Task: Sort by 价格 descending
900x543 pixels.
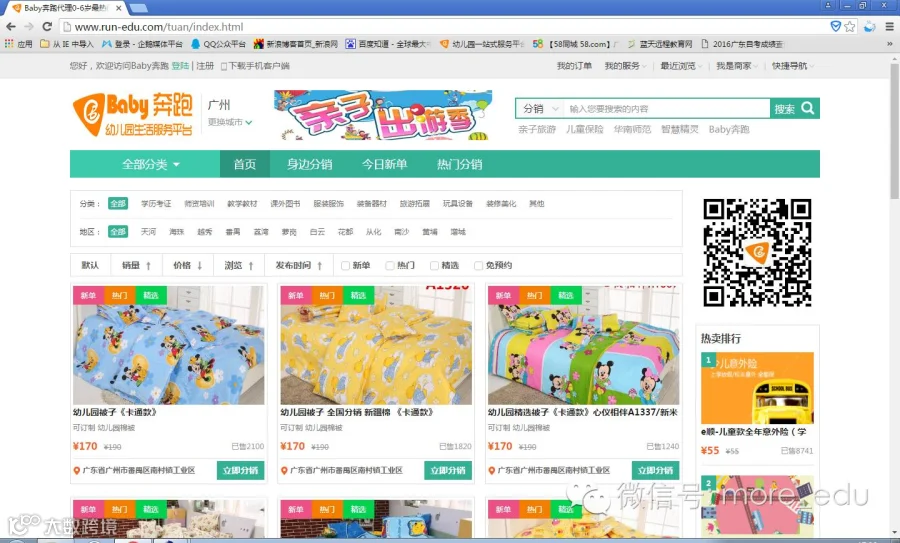Action: tap(188, 265)
